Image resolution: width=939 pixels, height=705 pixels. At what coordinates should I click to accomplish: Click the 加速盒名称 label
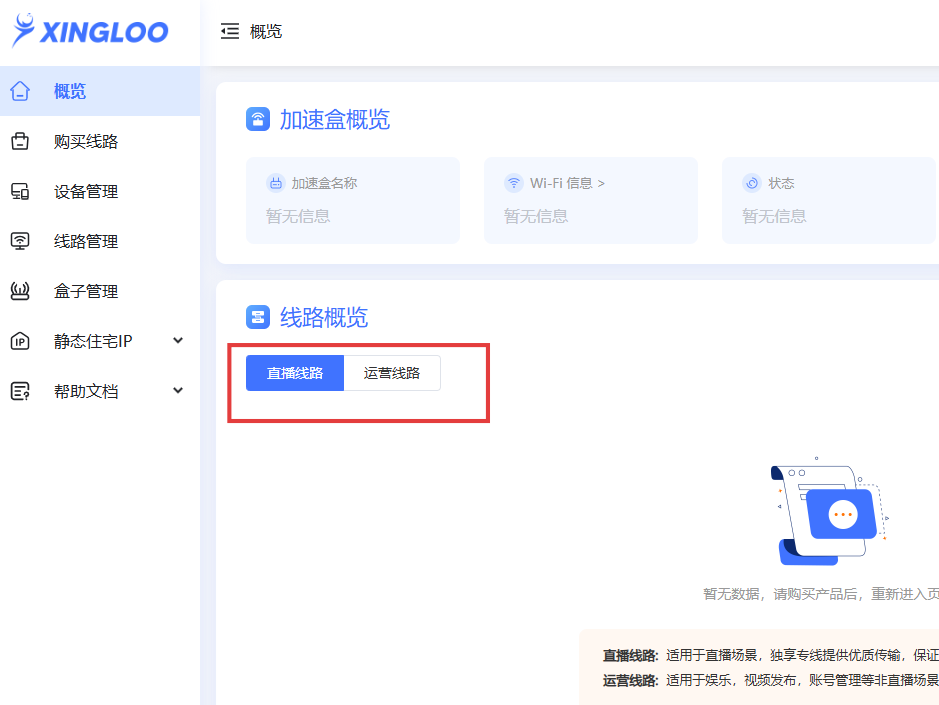coord(324,183)
